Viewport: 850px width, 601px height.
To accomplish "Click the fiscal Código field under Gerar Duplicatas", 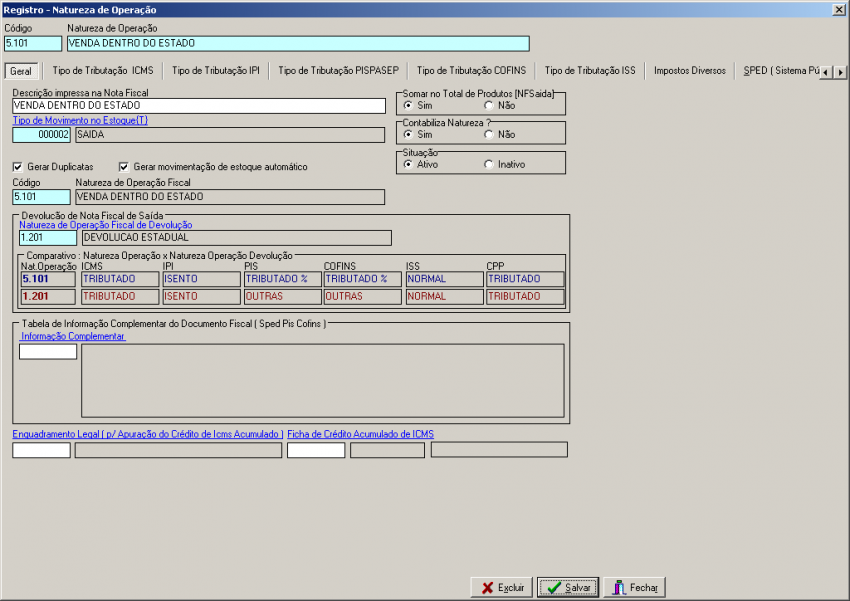I will click(41, 197).
